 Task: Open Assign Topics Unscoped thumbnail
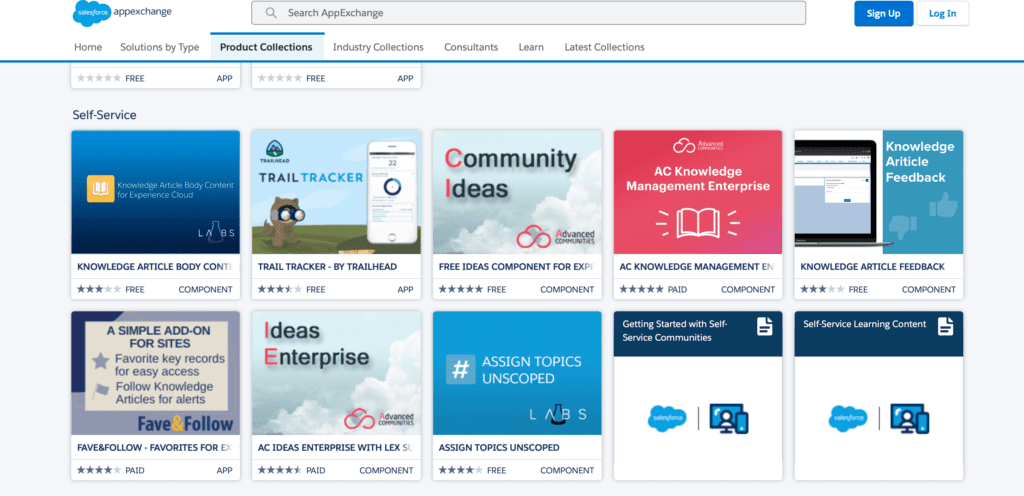[x=517, y=373]
